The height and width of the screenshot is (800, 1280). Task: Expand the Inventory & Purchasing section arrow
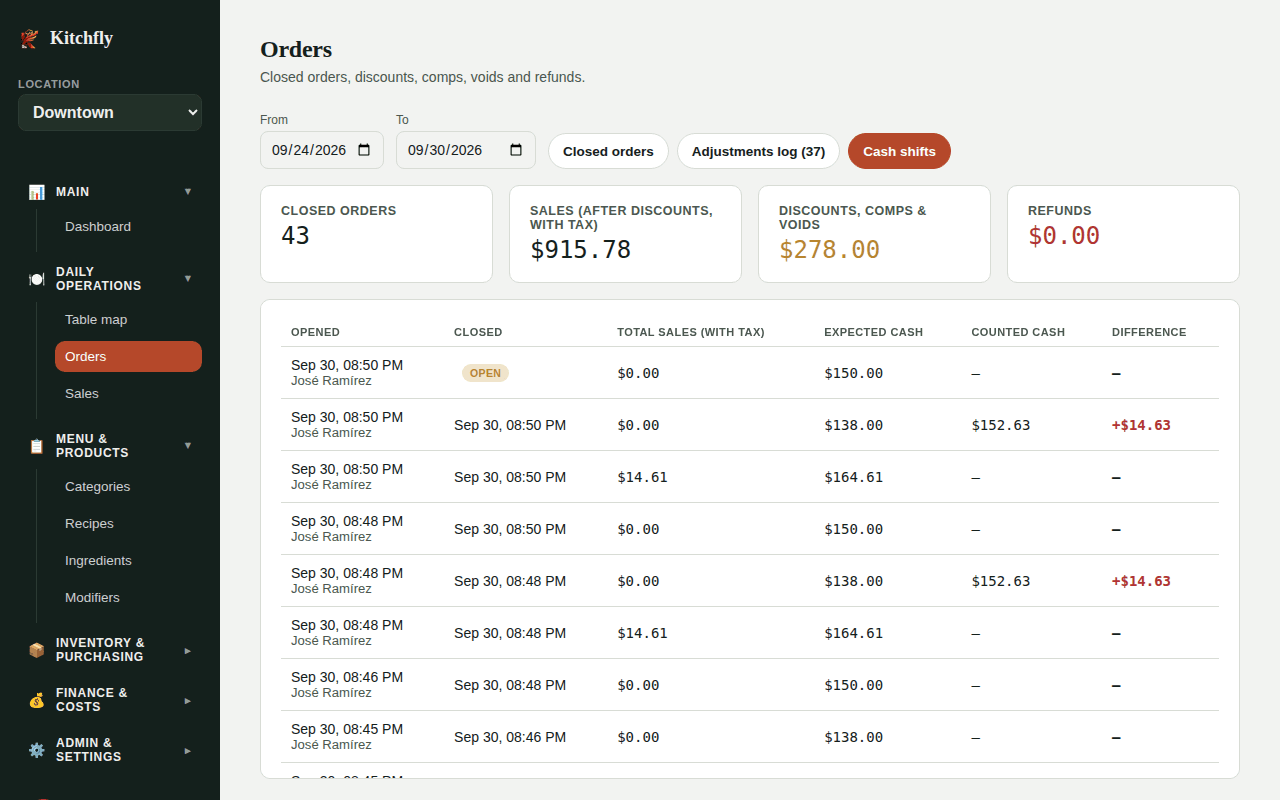[188, 650]
